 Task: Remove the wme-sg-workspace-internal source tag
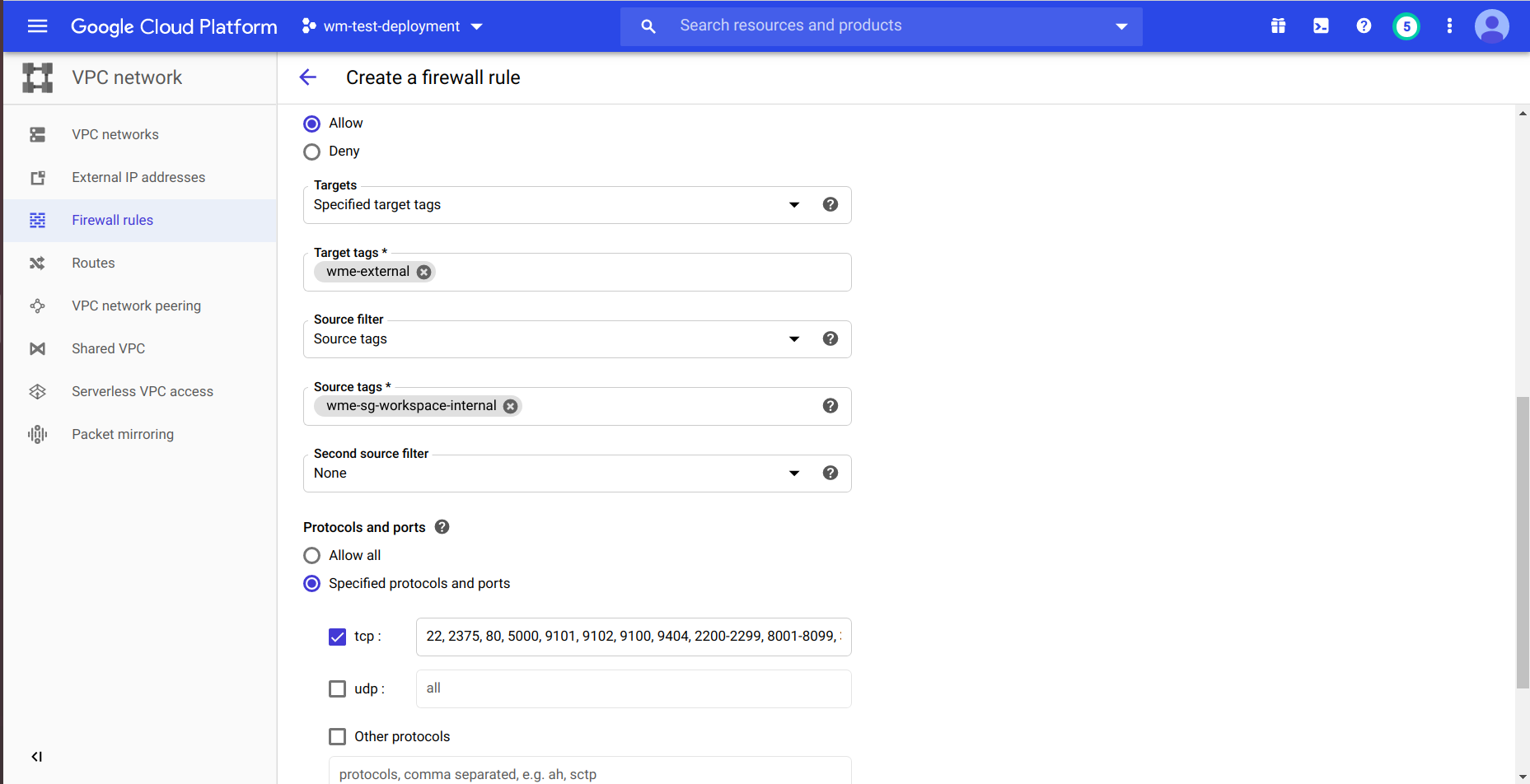click(x=511, y=406)
